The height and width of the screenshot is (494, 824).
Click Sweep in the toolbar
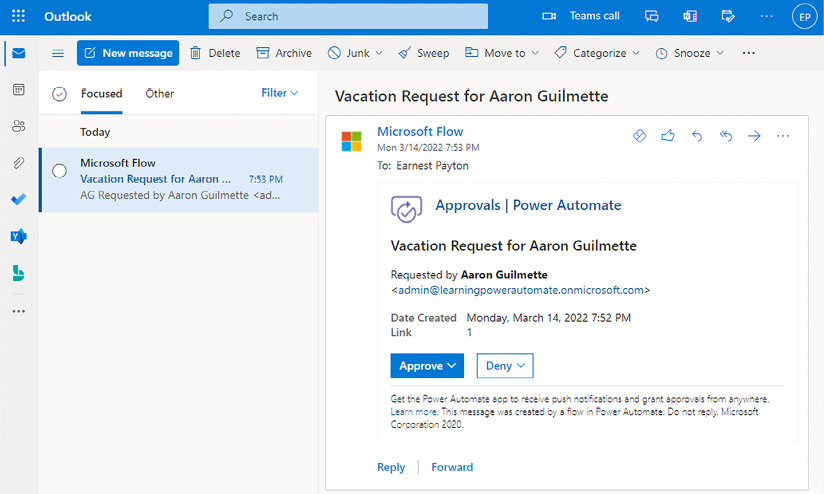point(424,53)
